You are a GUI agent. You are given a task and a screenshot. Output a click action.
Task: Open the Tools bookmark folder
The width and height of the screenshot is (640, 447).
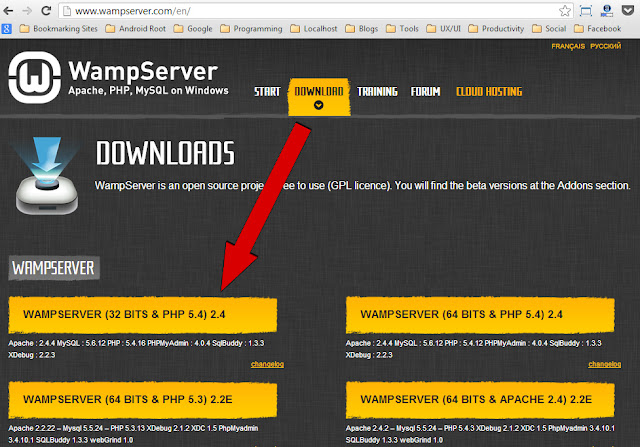402,29
